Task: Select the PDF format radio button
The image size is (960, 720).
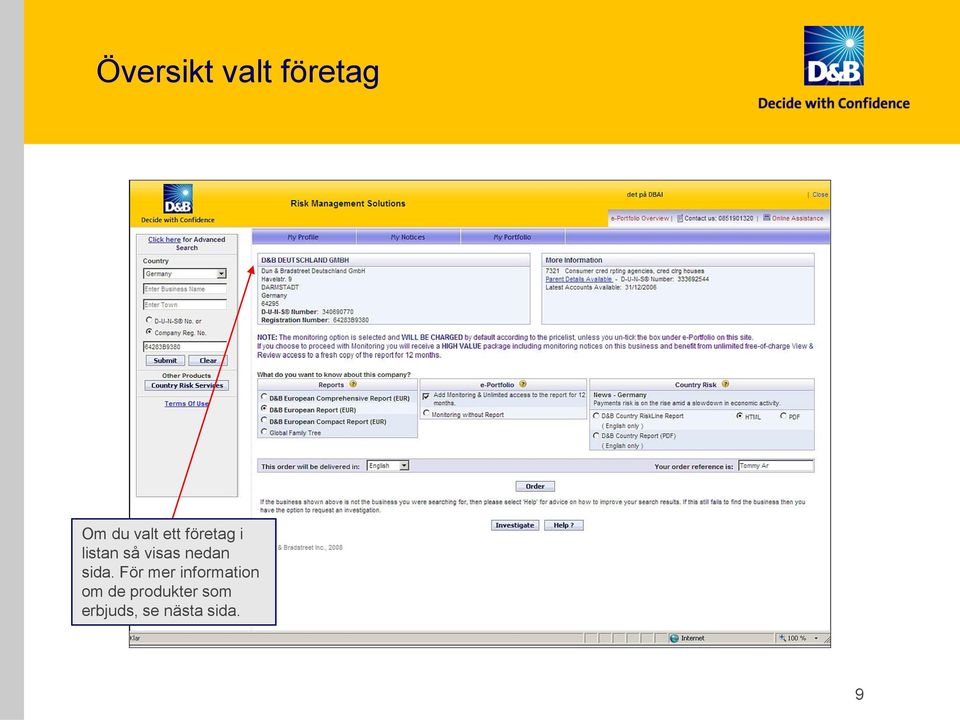Action: point(783,416)
